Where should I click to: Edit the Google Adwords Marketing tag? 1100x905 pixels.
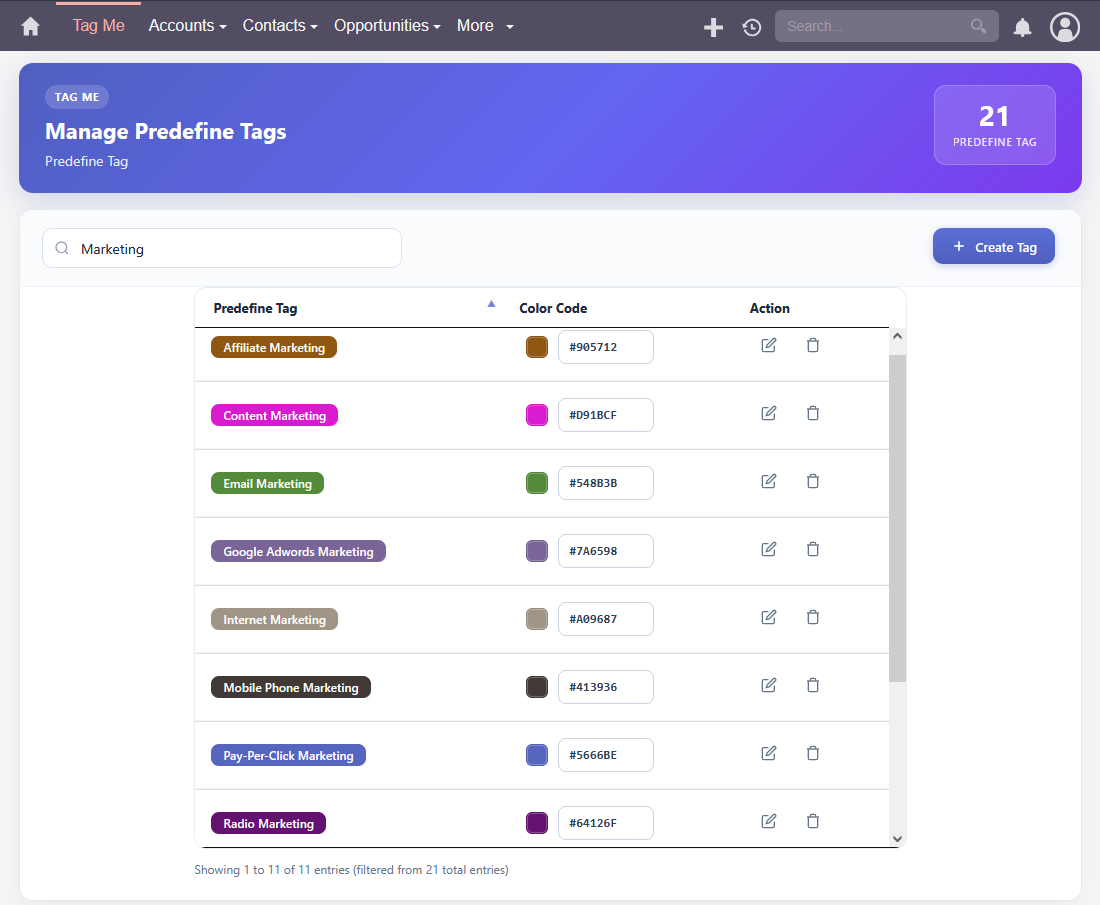coord(768,549)
